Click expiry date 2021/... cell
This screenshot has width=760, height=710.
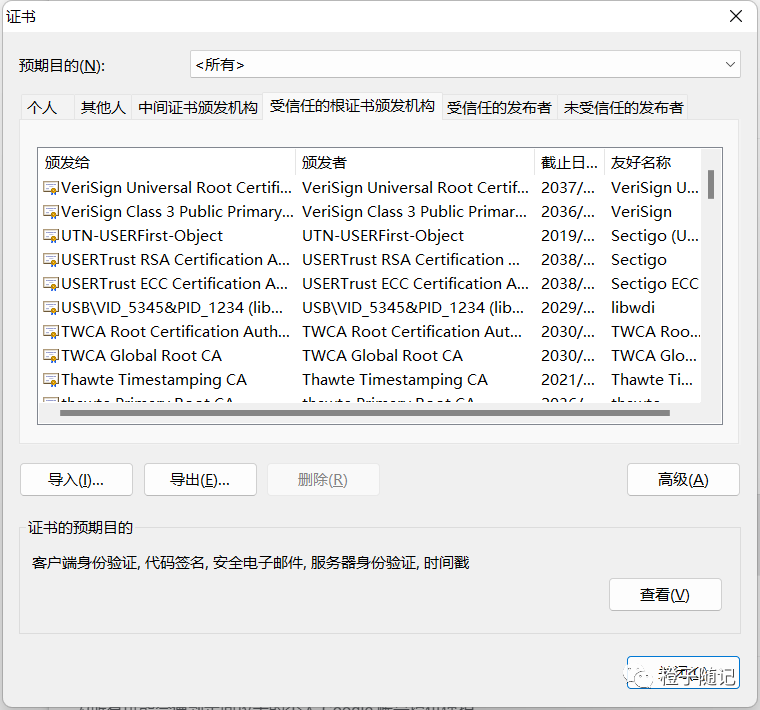click(x=568, y=379)
